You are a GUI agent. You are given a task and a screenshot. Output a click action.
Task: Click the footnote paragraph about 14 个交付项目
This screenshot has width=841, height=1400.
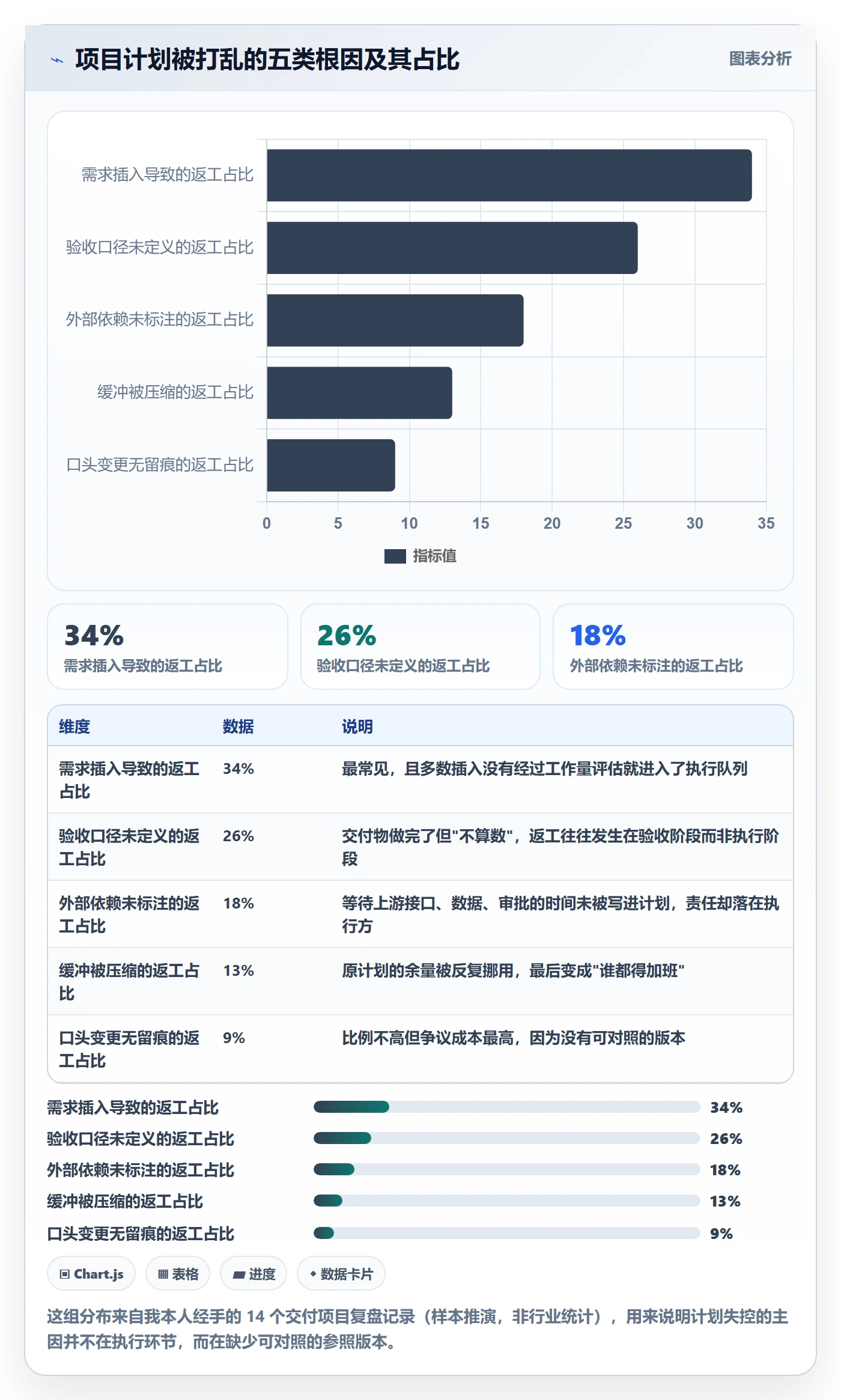coord(418,1328)
